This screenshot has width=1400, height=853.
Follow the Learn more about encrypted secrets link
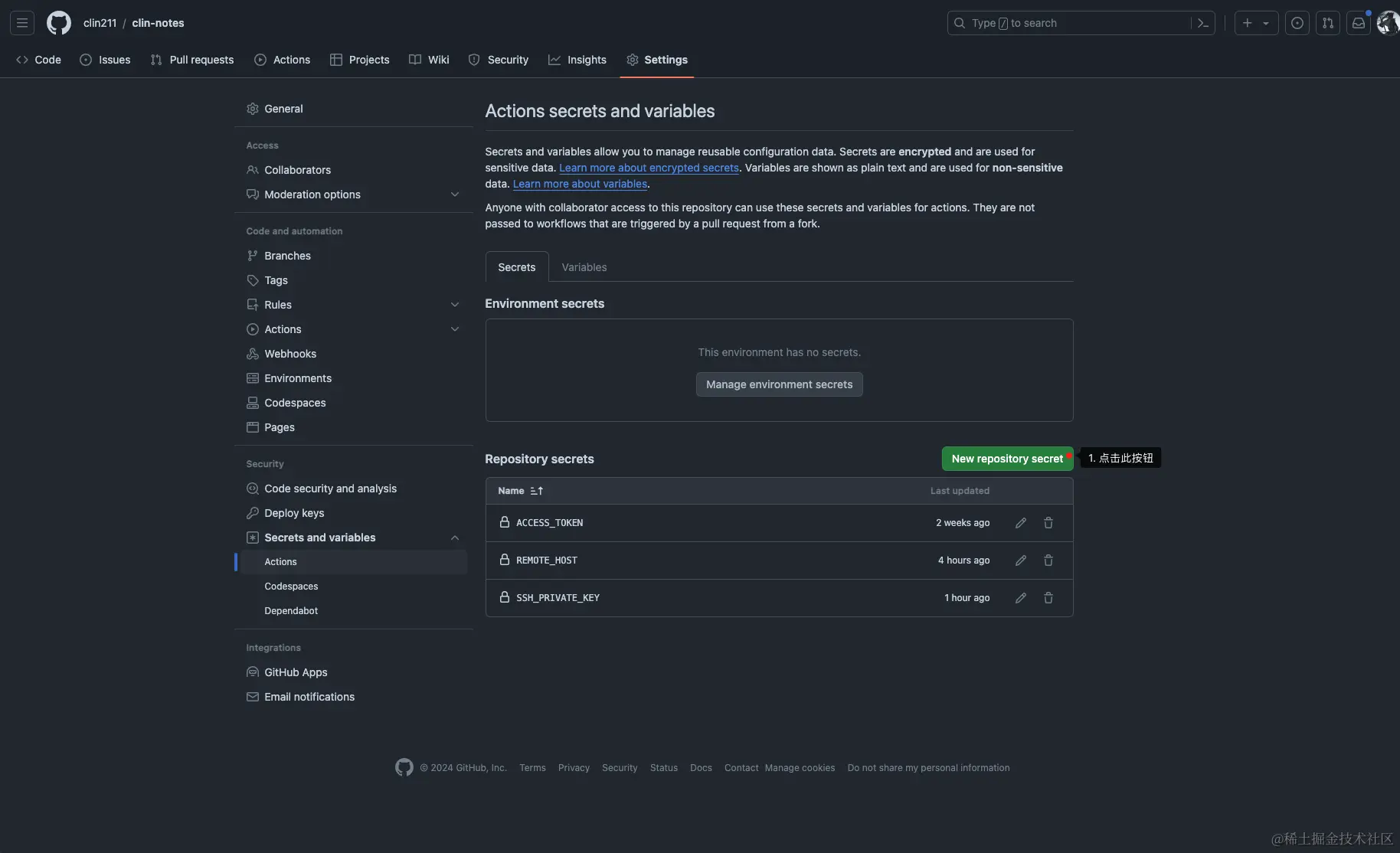coord(649,168)
